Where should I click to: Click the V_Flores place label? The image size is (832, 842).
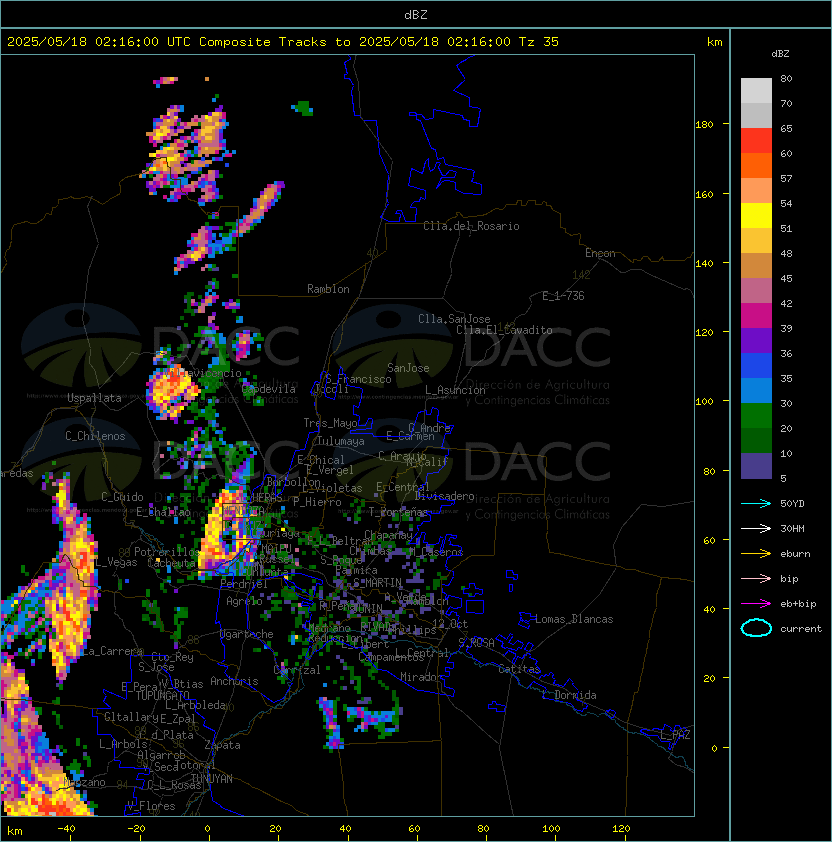[x=151, y=806]
